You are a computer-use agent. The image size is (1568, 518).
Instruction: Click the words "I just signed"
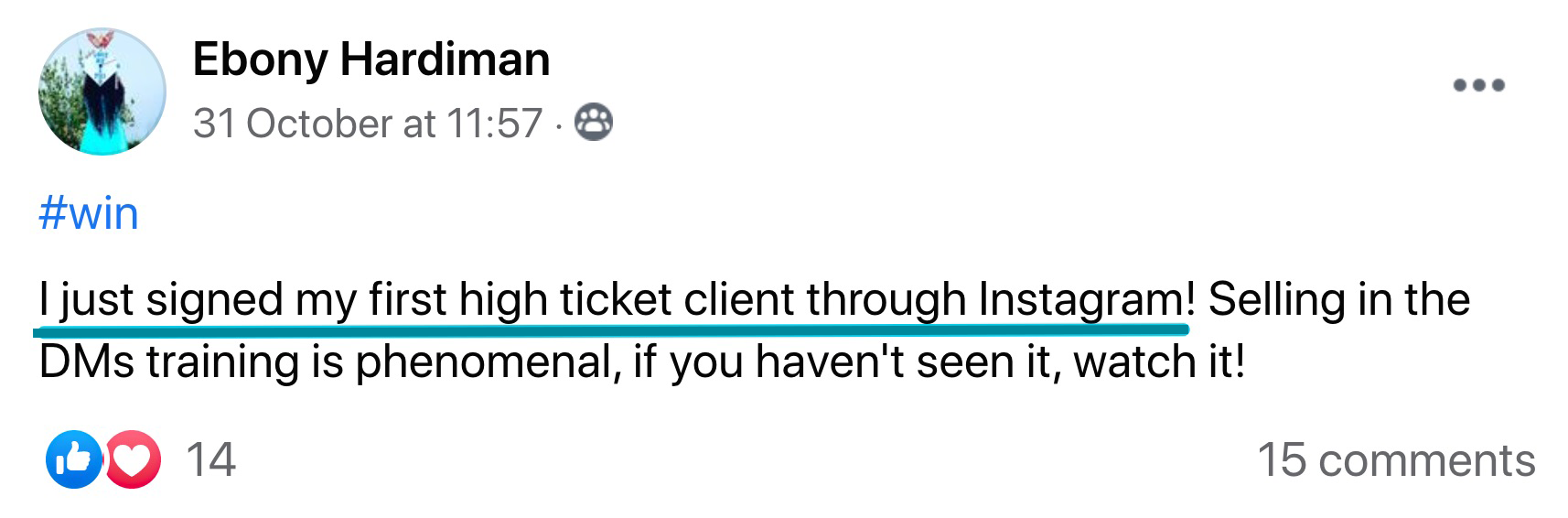(x=161, y=299)
